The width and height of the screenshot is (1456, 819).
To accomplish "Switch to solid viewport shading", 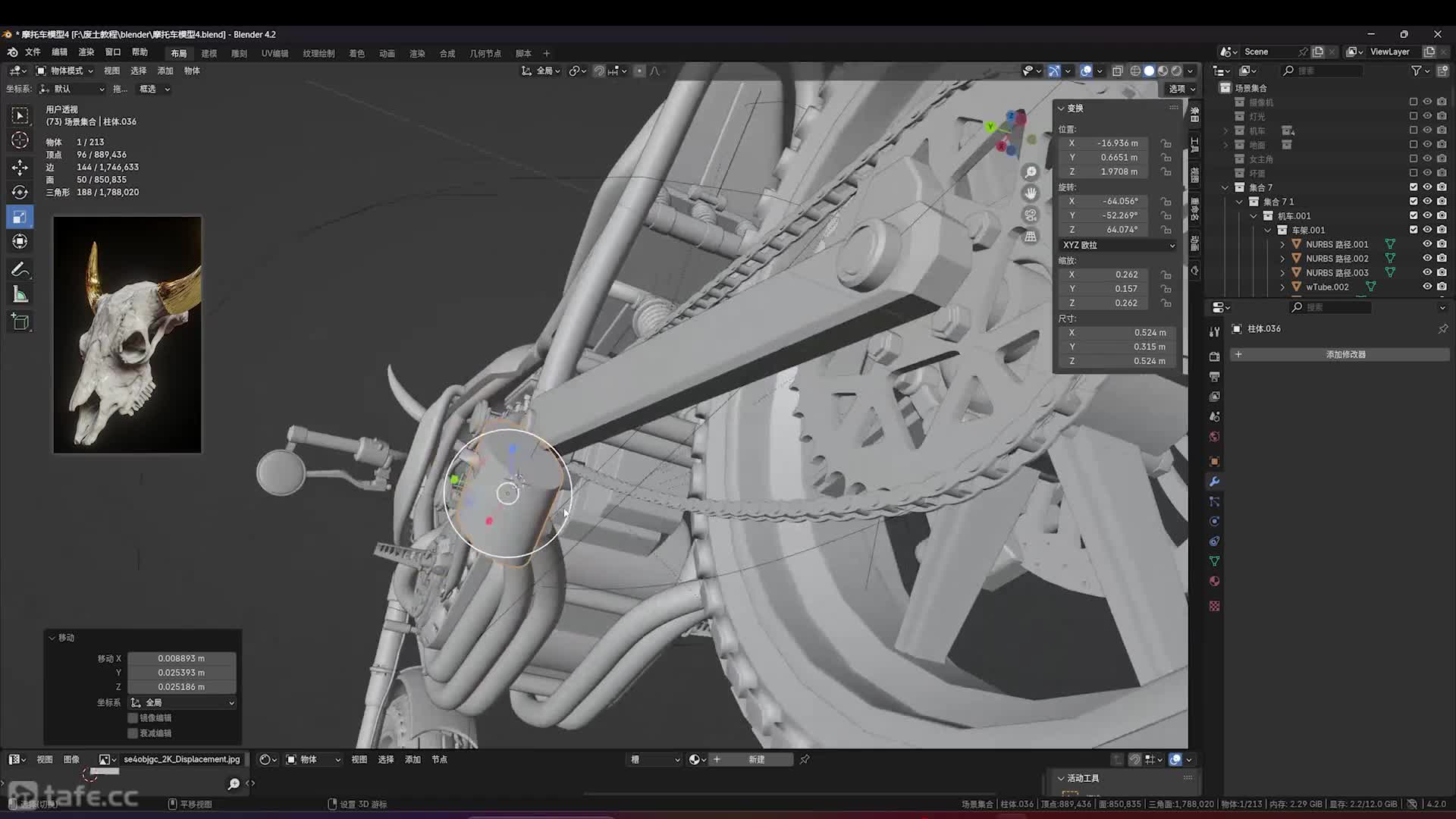I will tap(1149, 71).
